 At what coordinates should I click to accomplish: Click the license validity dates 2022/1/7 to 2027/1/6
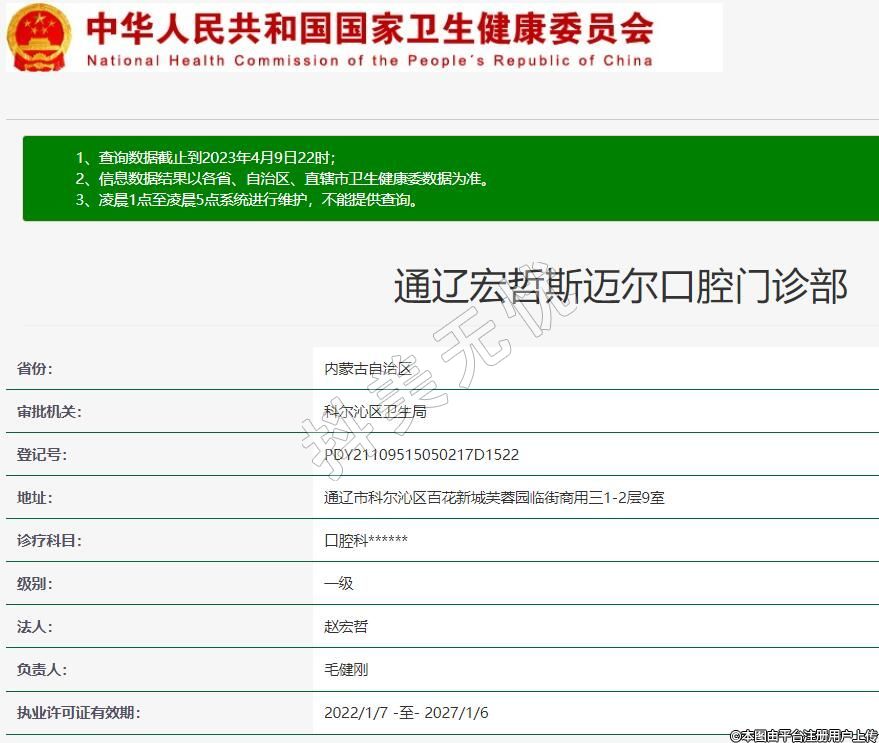pyautogui.click(x=406, y=713)
